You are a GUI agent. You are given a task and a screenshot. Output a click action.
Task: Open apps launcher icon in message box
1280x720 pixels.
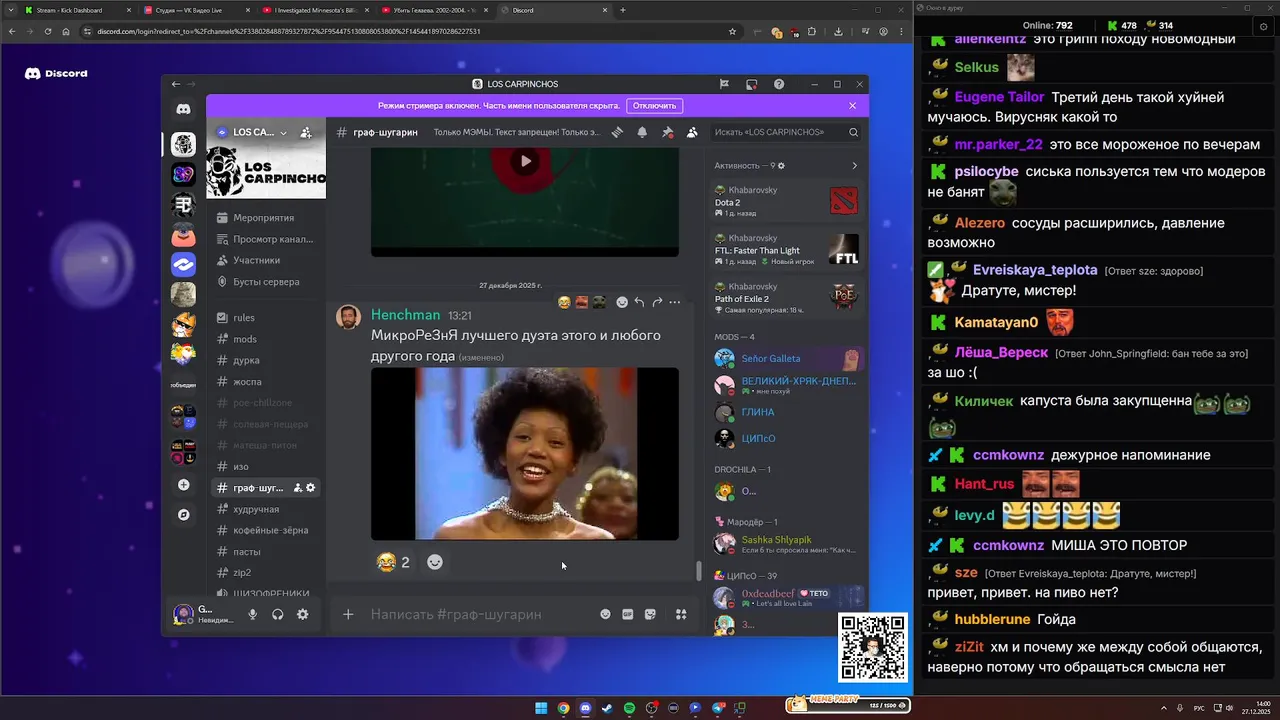click(681, 614)
